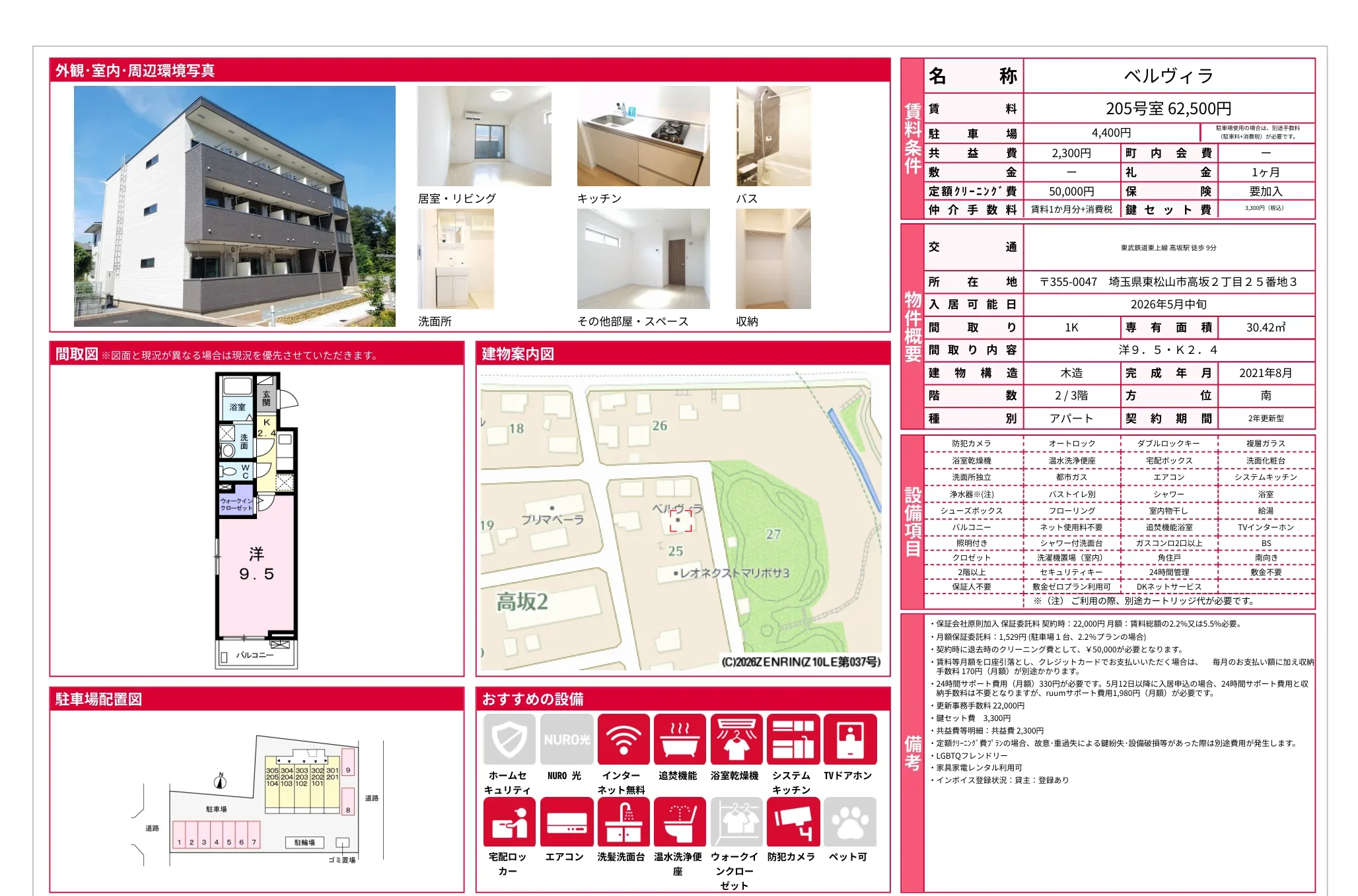Click the ペット可 paw icon
Screen dimensions: 1358x896
[x=850, y=821]
